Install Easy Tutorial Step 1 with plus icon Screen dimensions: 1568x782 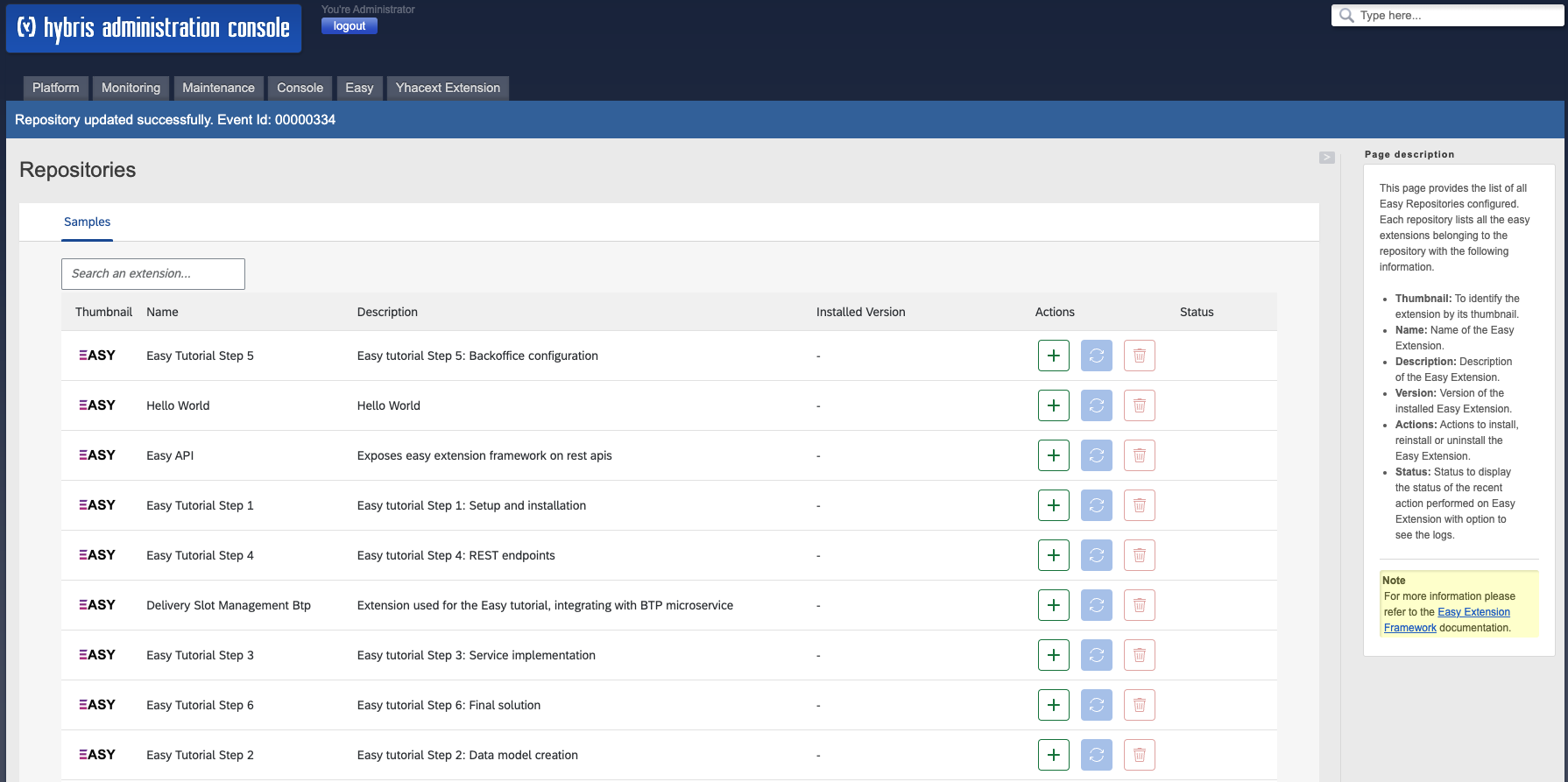pyautogui.click(x=1053, y=505)
